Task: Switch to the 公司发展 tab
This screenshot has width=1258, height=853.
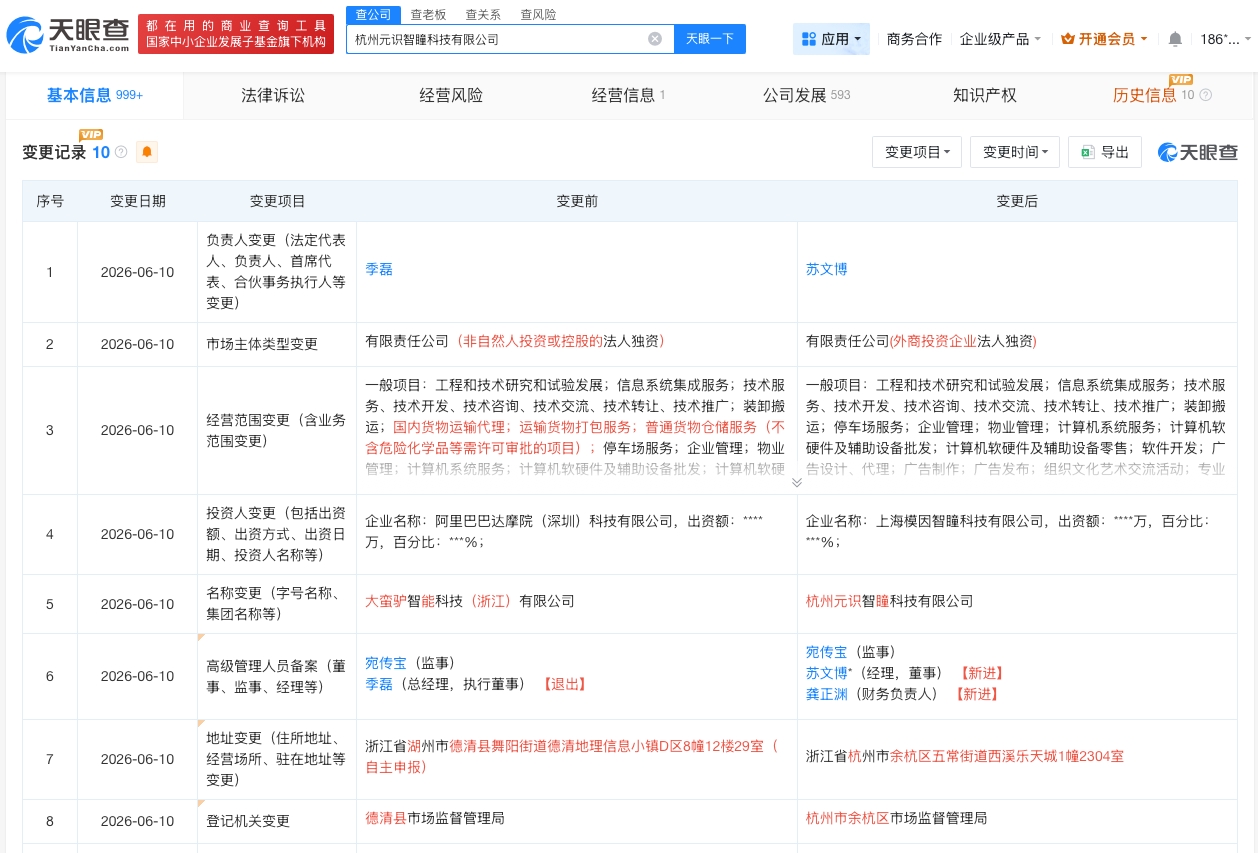Action: point(806,95)
